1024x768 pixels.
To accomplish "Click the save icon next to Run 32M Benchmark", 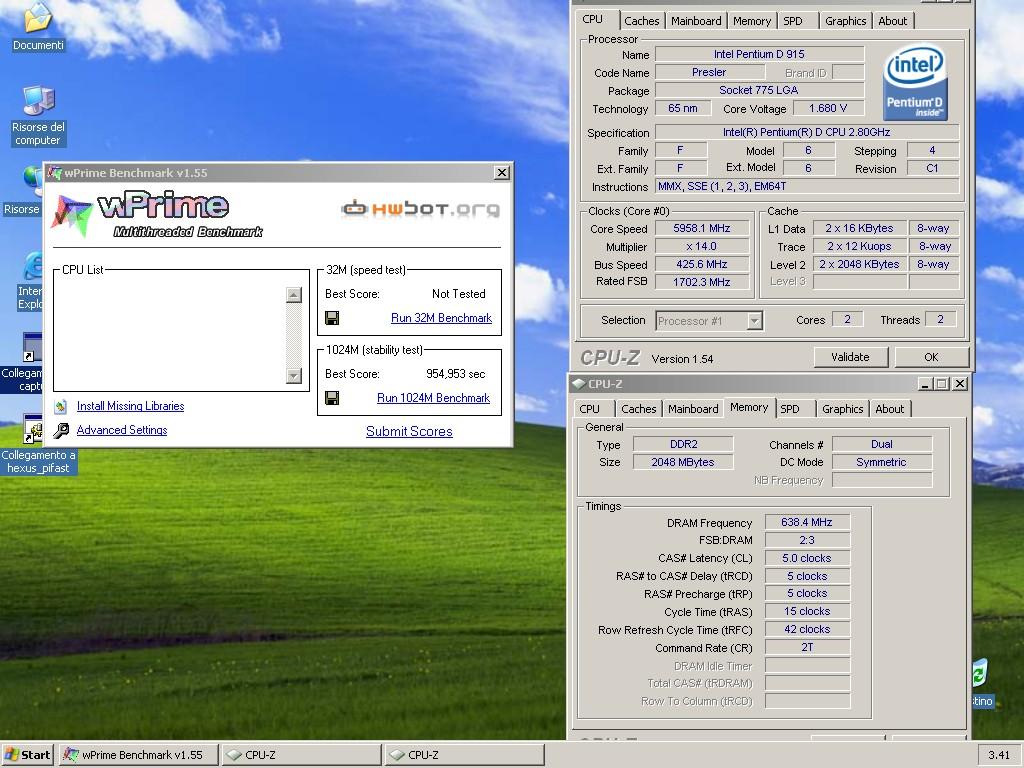I will pos(332,318).
